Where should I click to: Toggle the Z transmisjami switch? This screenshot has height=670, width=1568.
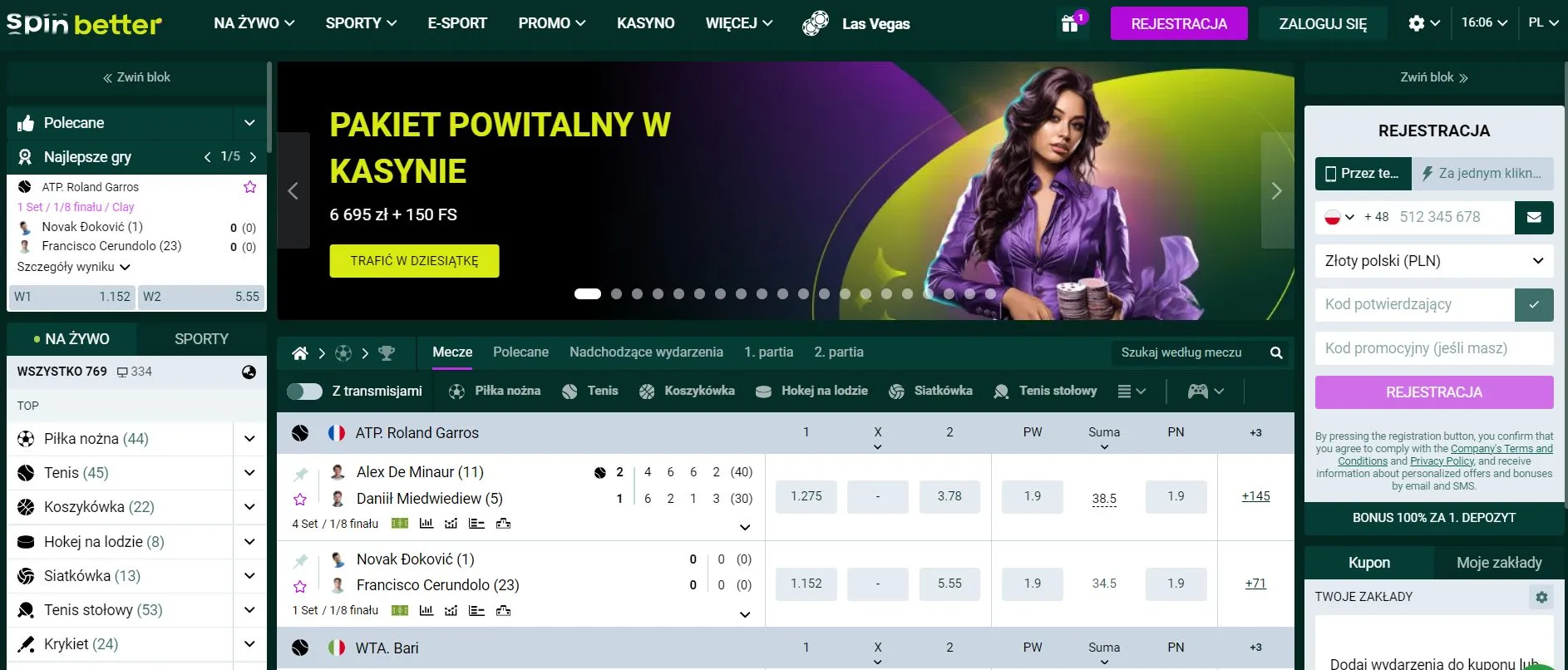pos(304,392)
